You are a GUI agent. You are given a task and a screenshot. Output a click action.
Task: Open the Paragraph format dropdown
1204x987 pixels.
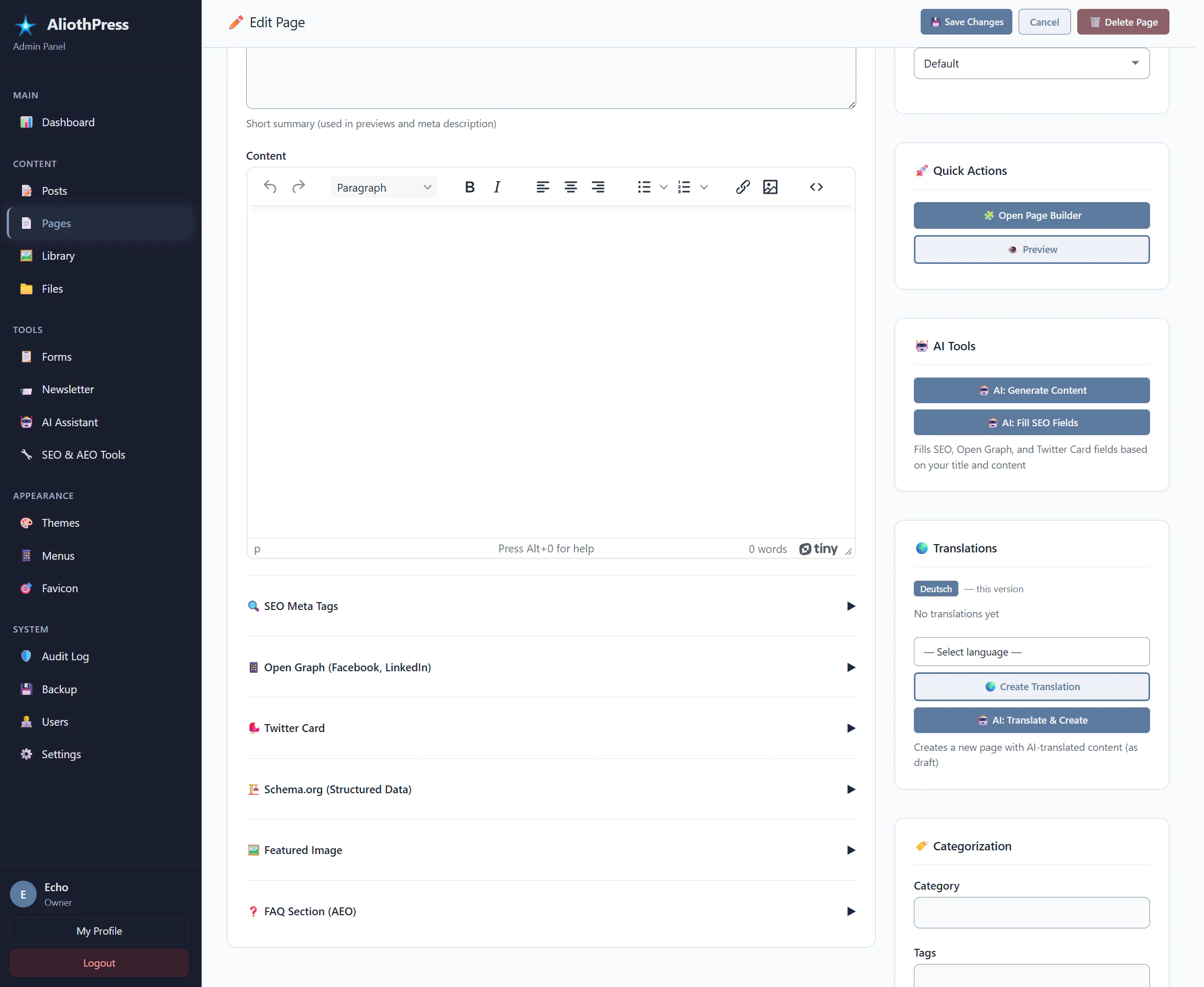coord(383,187)
